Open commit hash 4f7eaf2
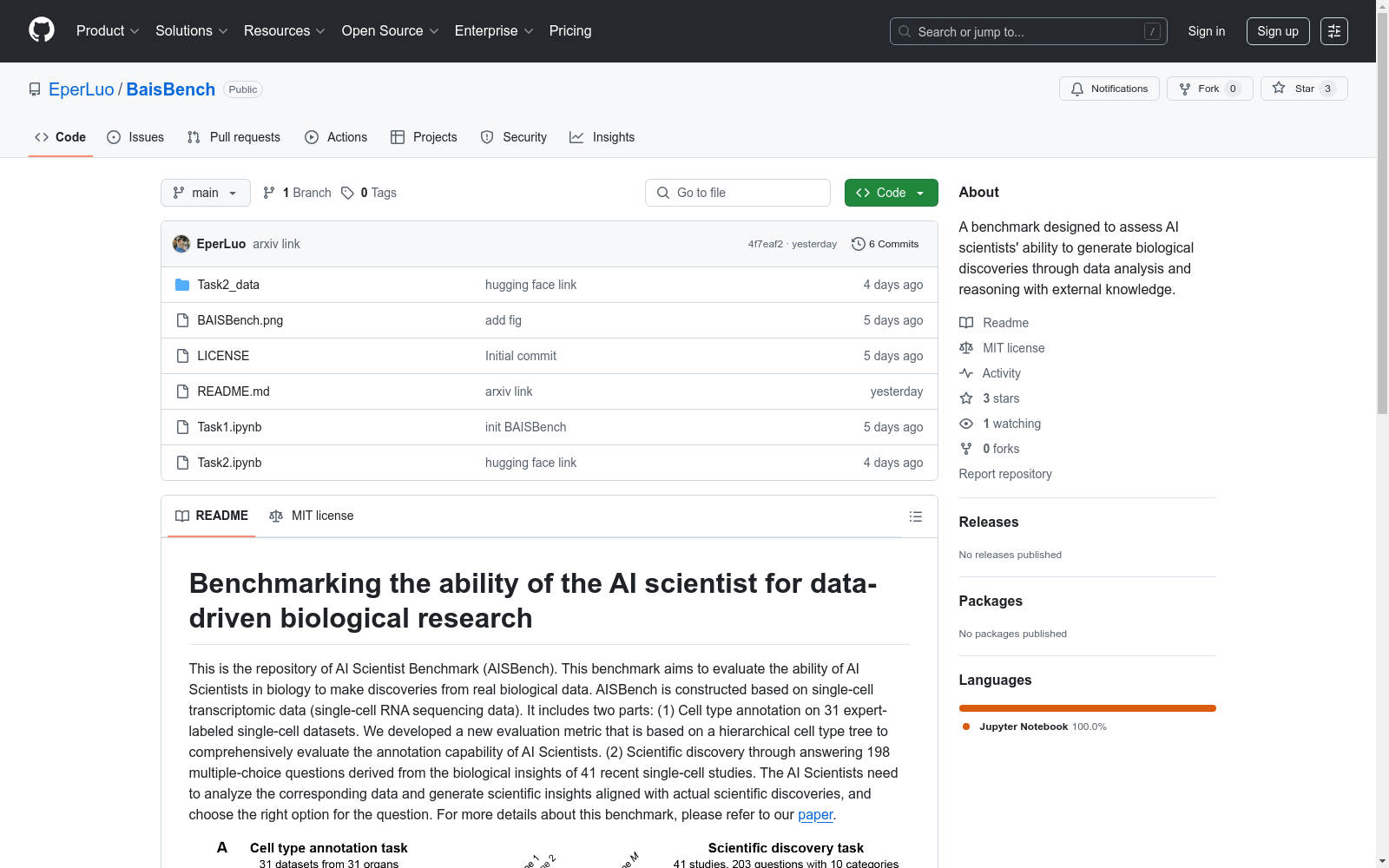The image size is (1389, 868). pyautogui.click(x=766, y=244)
